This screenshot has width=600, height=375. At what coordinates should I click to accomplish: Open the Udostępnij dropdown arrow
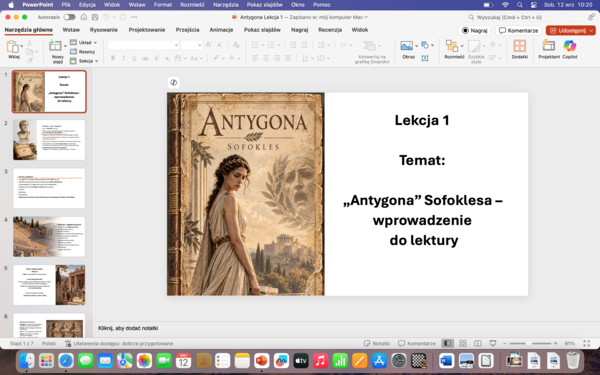click(592, 30)
